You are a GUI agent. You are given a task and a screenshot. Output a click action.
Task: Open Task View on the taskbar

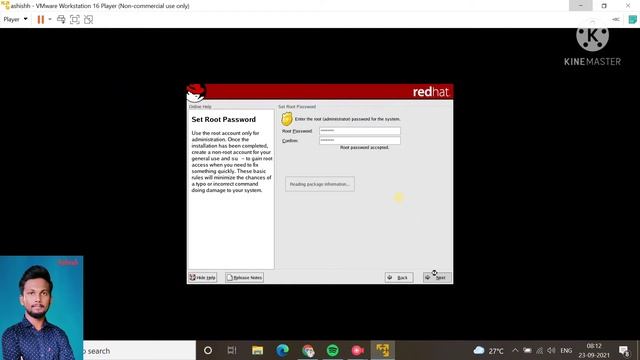click(x=232, y=350)
